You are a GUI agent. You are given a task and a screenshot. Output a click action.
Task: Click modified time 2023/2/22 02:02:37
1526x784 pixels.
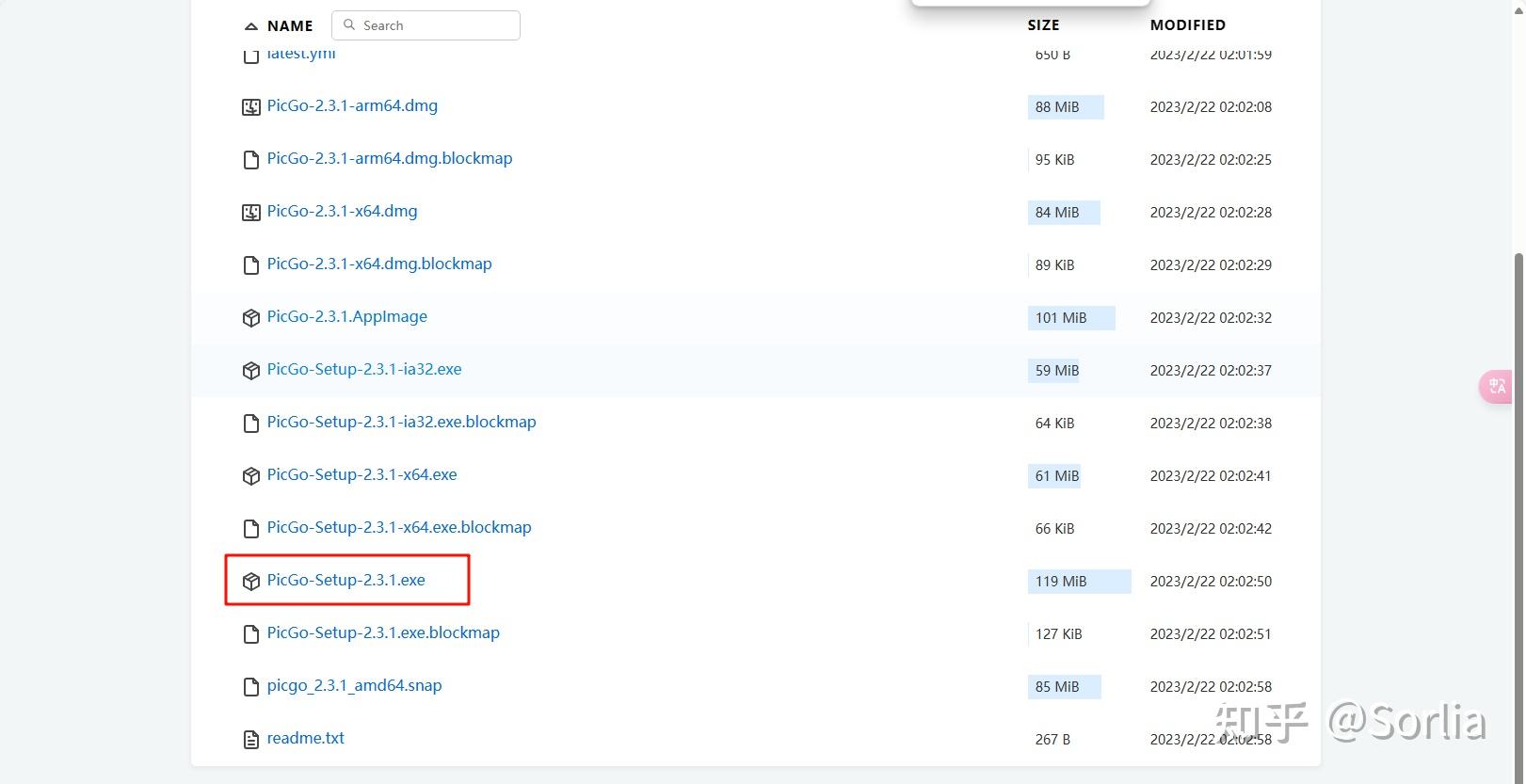pyautogui.click(x=1211, y=371)
